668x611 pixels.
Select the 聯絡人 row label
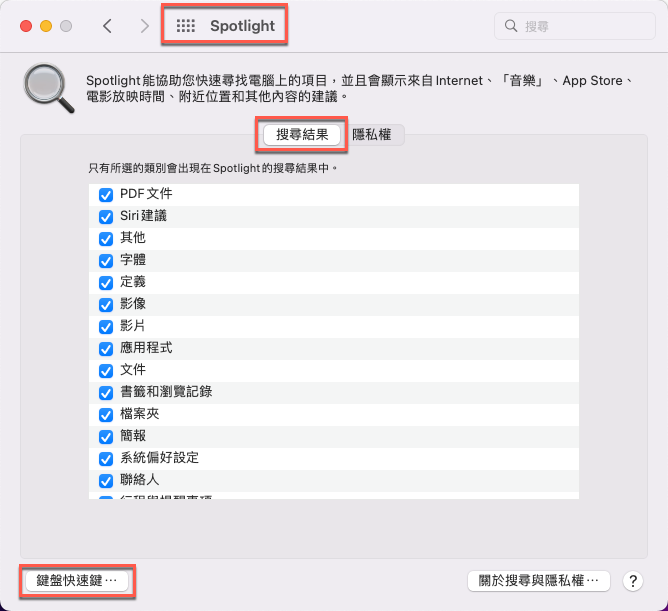coord(140,480)
